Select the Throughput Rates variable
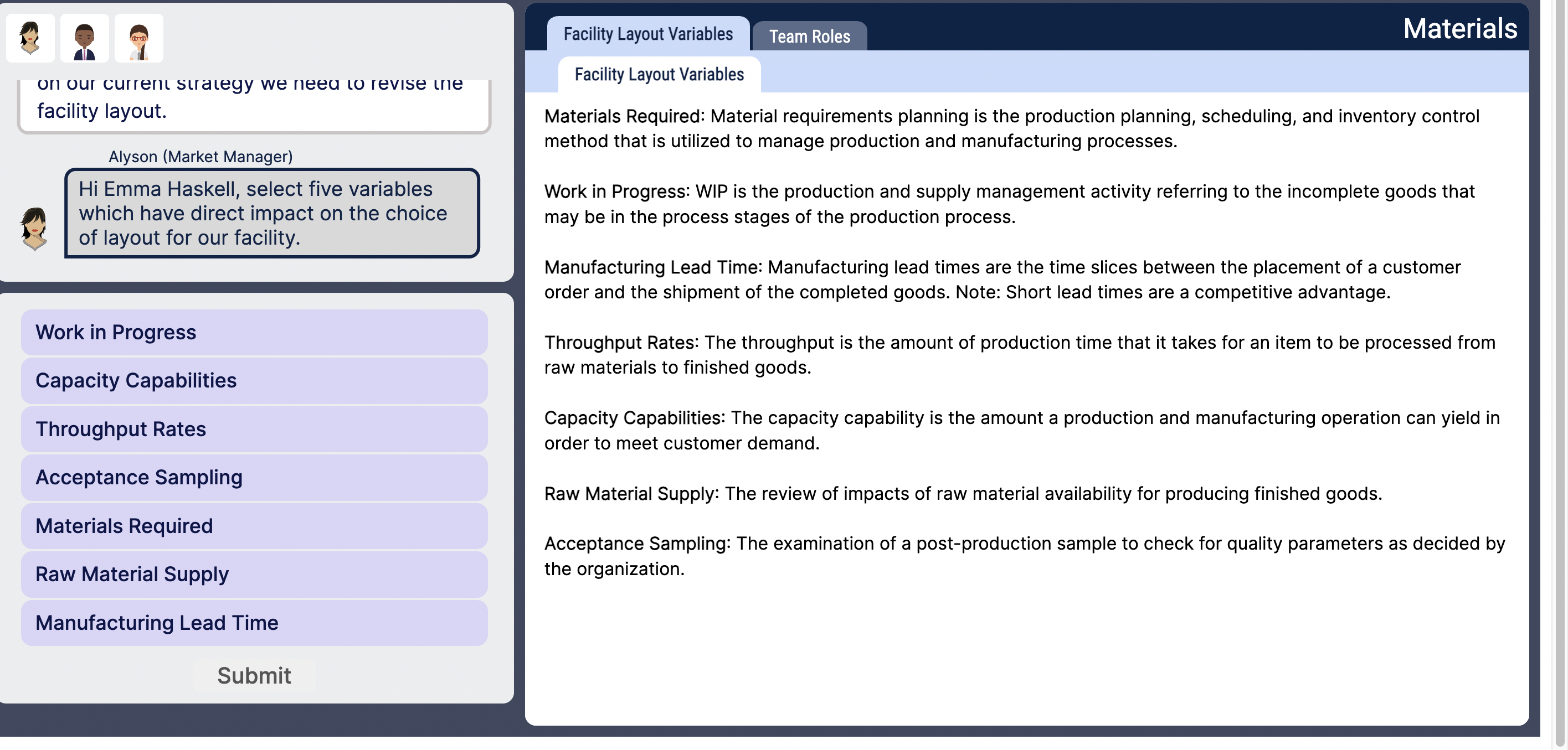 [x=253, y=429]
